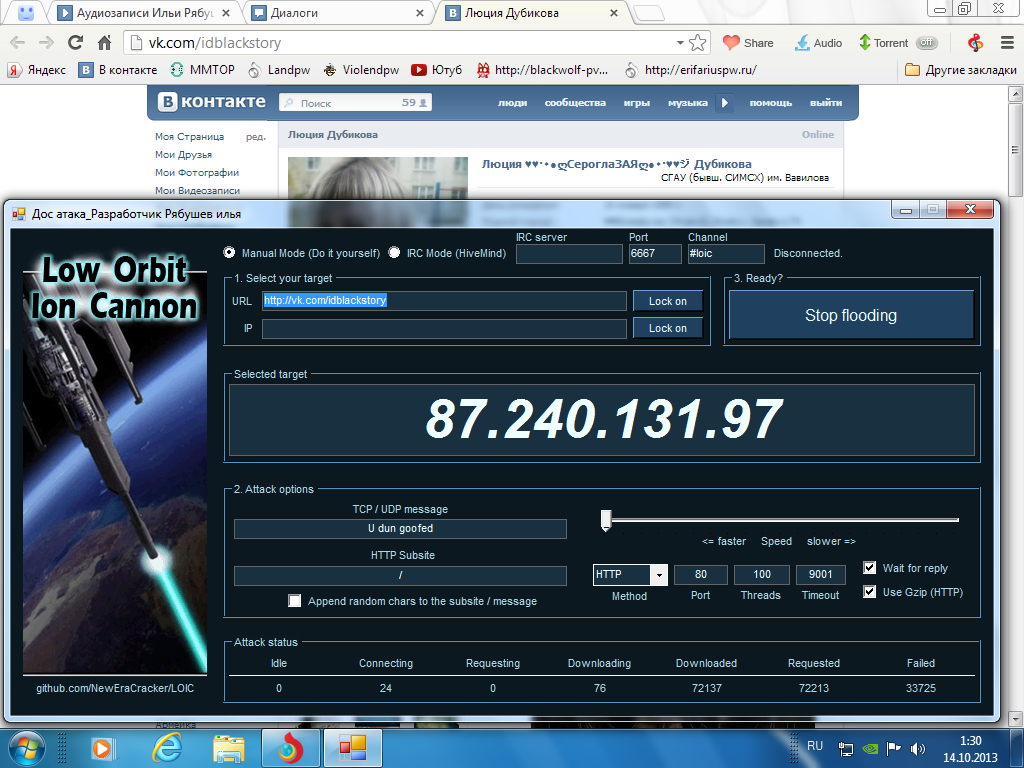Launch Internet Explorer from taskbar

167,748
